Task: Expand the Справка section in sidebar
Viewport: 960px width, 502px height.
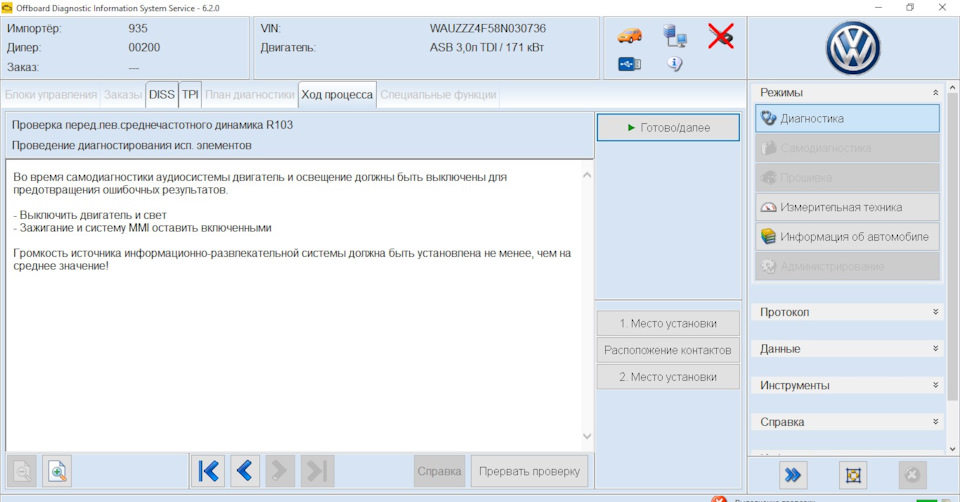Action: [936, 422]
